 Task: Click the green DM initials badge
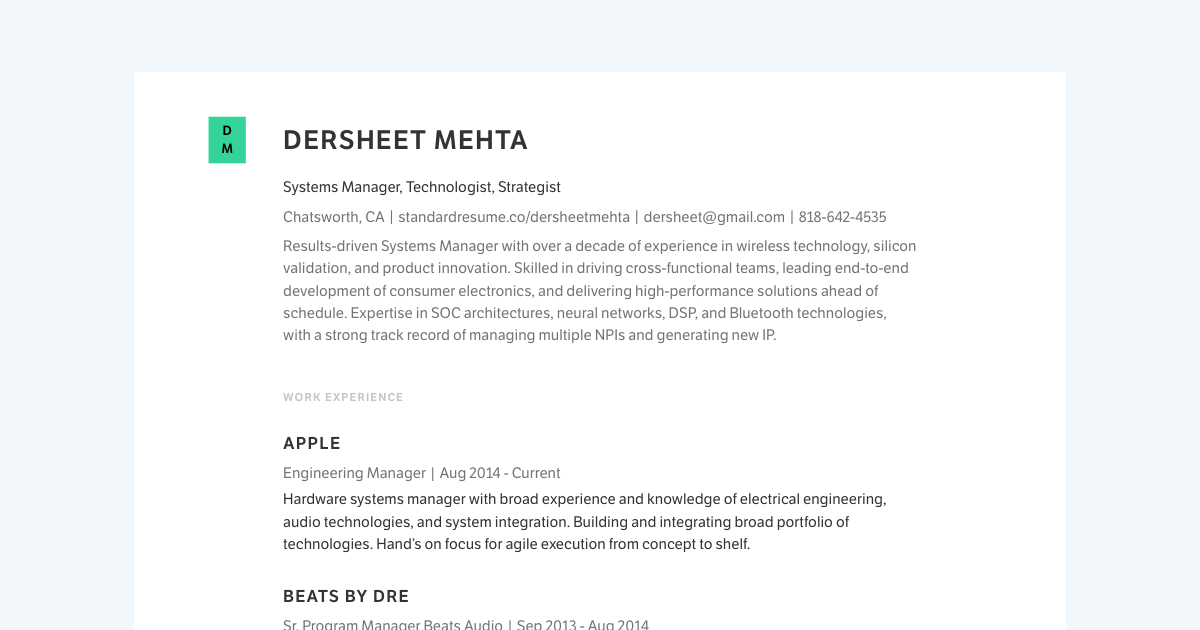227,140
